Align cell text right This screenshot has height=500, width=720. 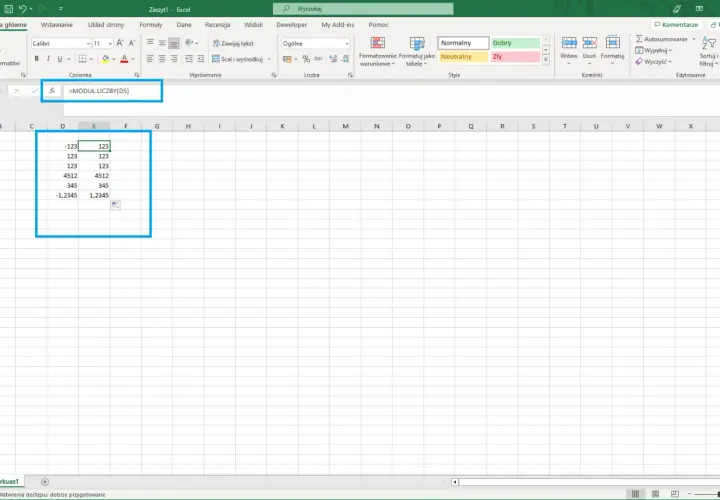[174, 59]
